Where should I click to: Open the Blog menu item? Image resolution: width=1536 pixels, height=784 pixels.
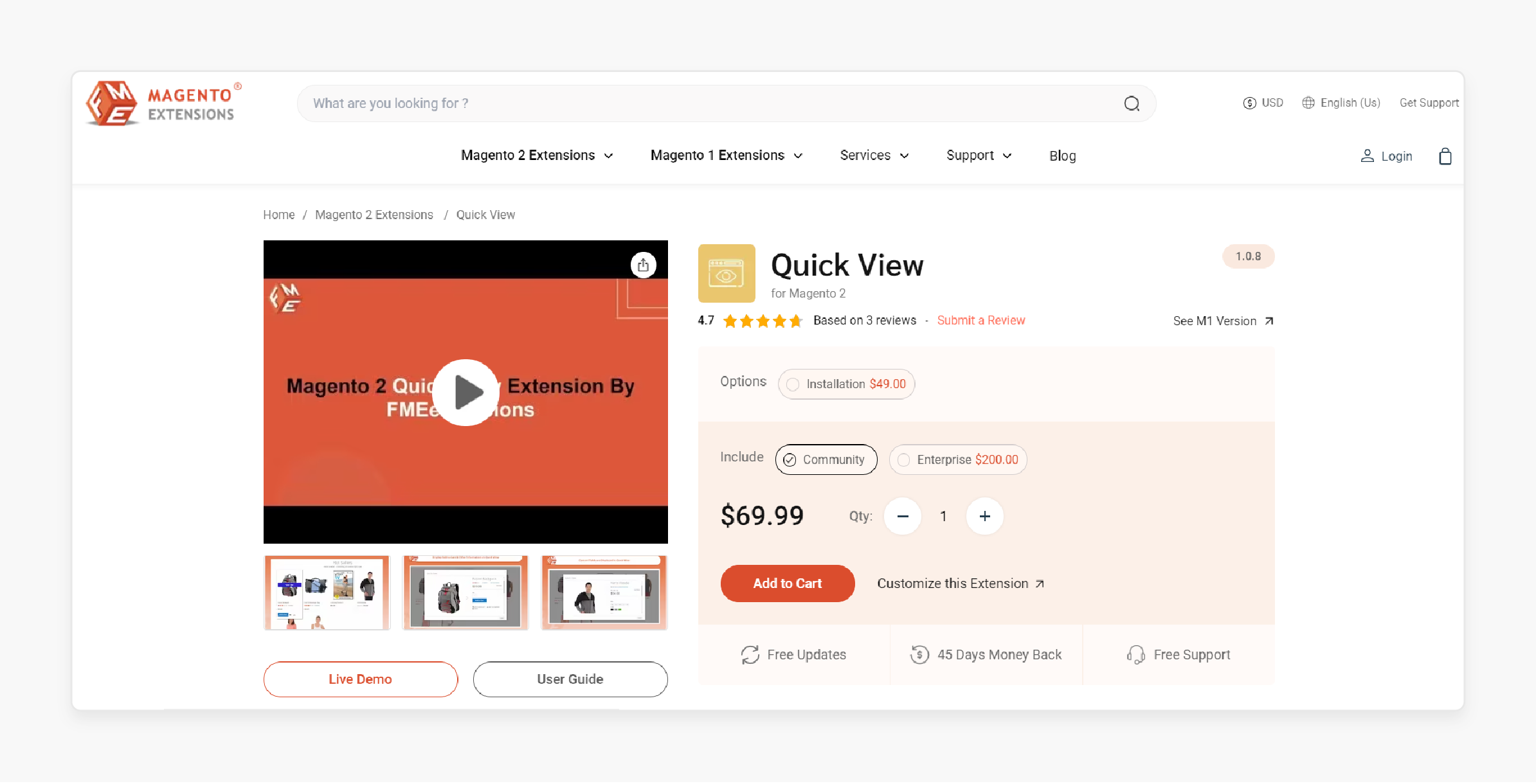[x=1062, y=156]
